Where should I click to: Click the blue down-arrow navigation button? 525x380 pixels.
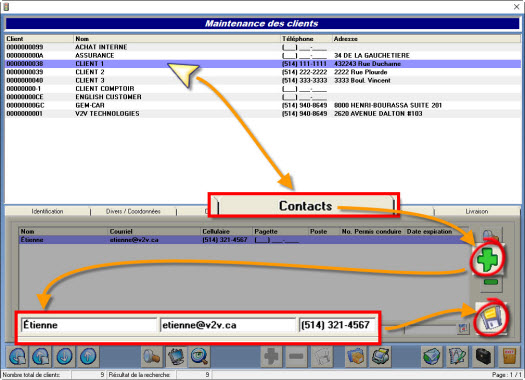[65, 356]
